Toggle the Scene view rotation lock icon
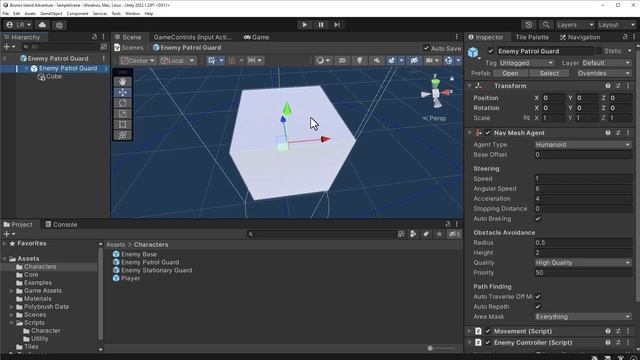Viewport: 640px width, 360px height. (x=452, y=78)
